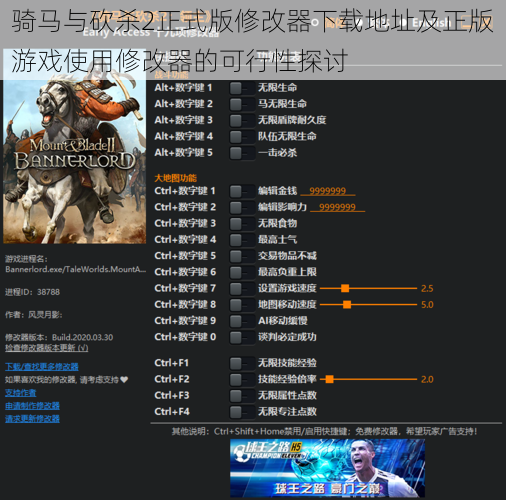Enable 最高士气 max morale switch
Image resolution: width=506 pixels, height=500 pixels.
tap(242, 240)
